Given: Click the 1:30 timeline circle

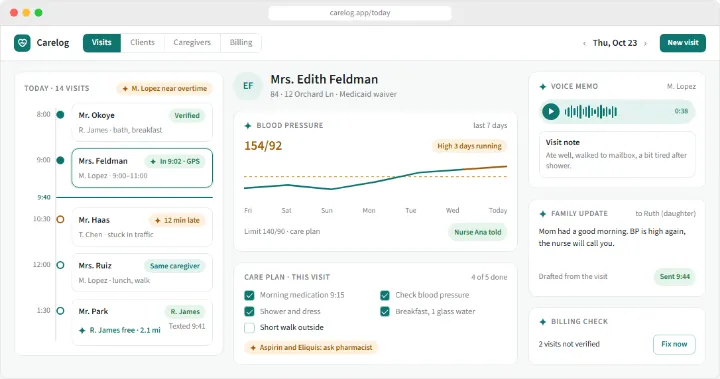Looking at the screenshot, I should click(60, 311).
